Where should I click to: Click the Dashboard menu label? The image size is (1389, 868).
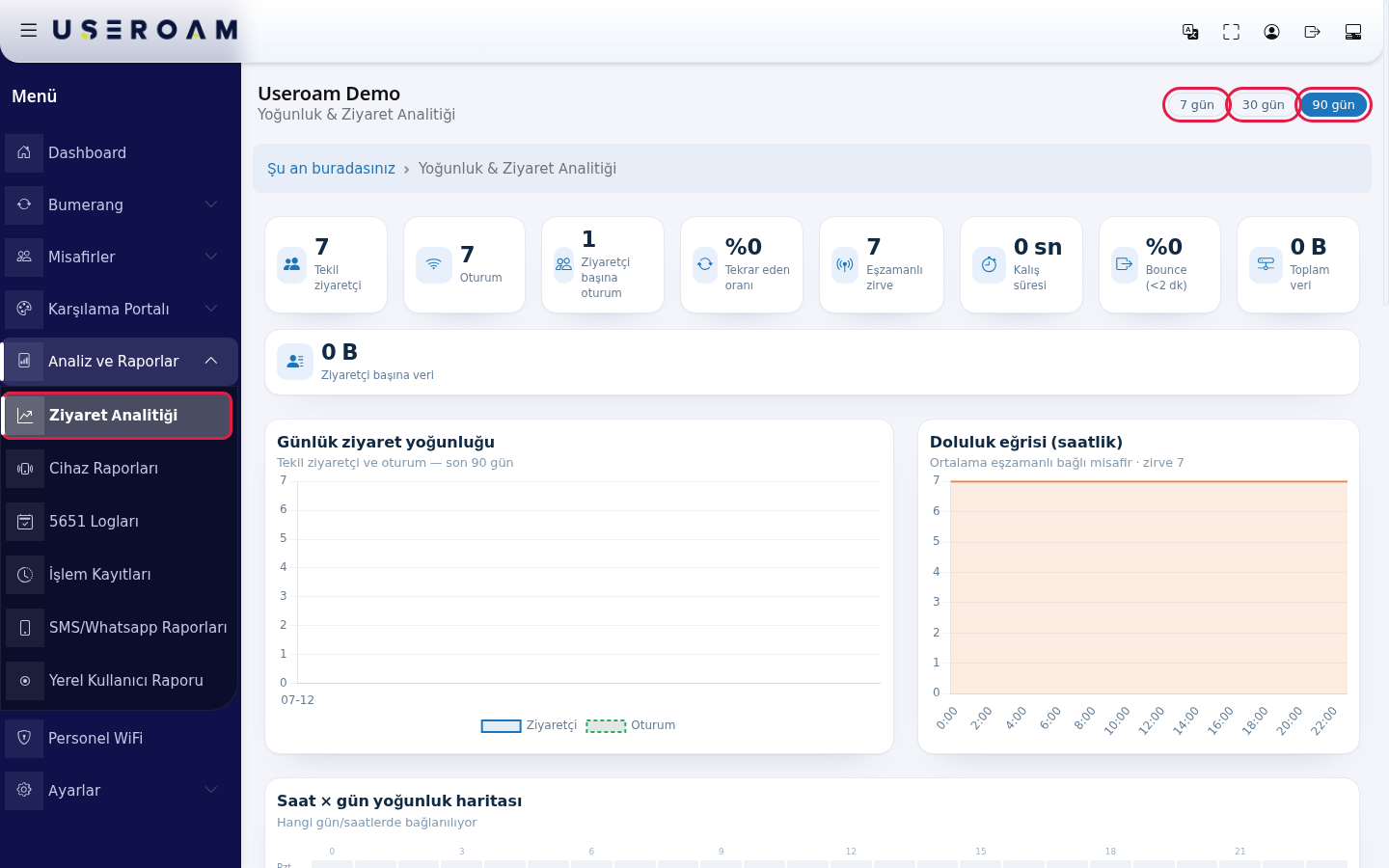point(87,153)
